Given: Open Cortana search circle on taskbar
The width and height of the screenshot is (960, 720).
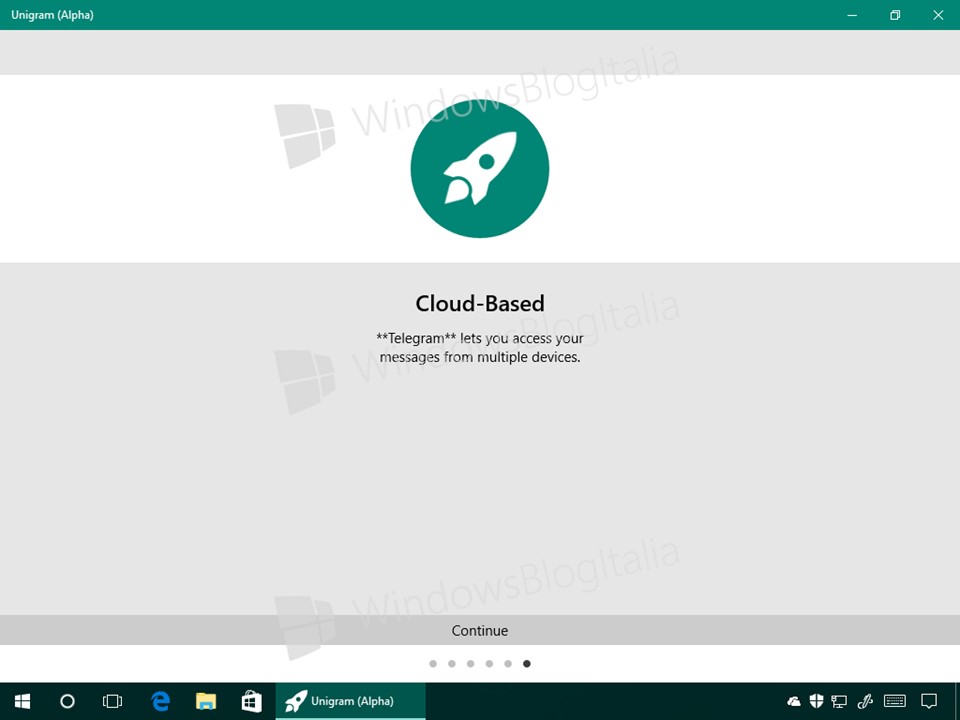Looking at the screenshot, I should [x=67, y=701].
